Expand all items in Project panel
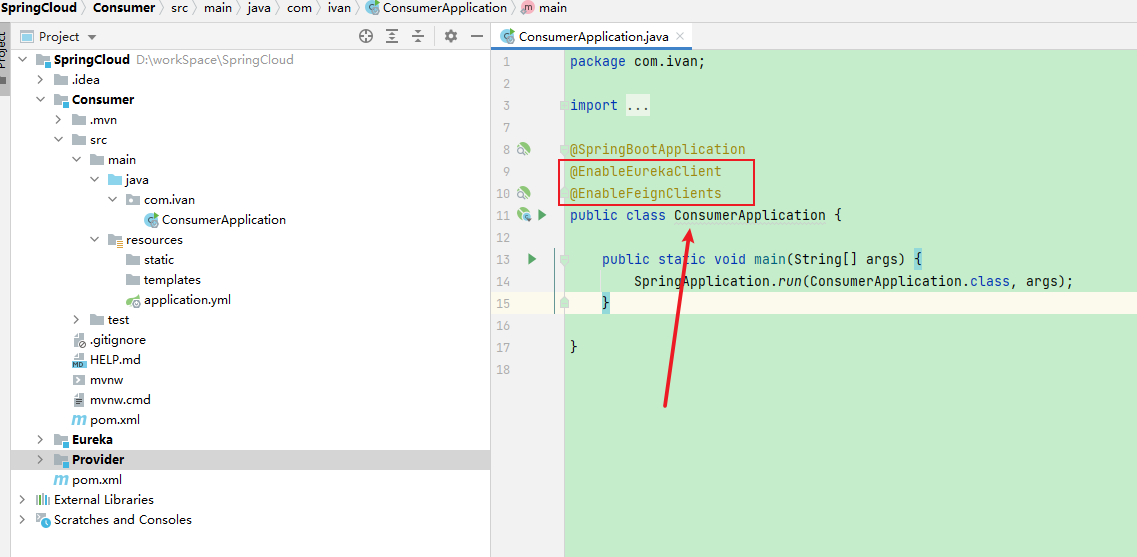 click(x=392, y=36)
